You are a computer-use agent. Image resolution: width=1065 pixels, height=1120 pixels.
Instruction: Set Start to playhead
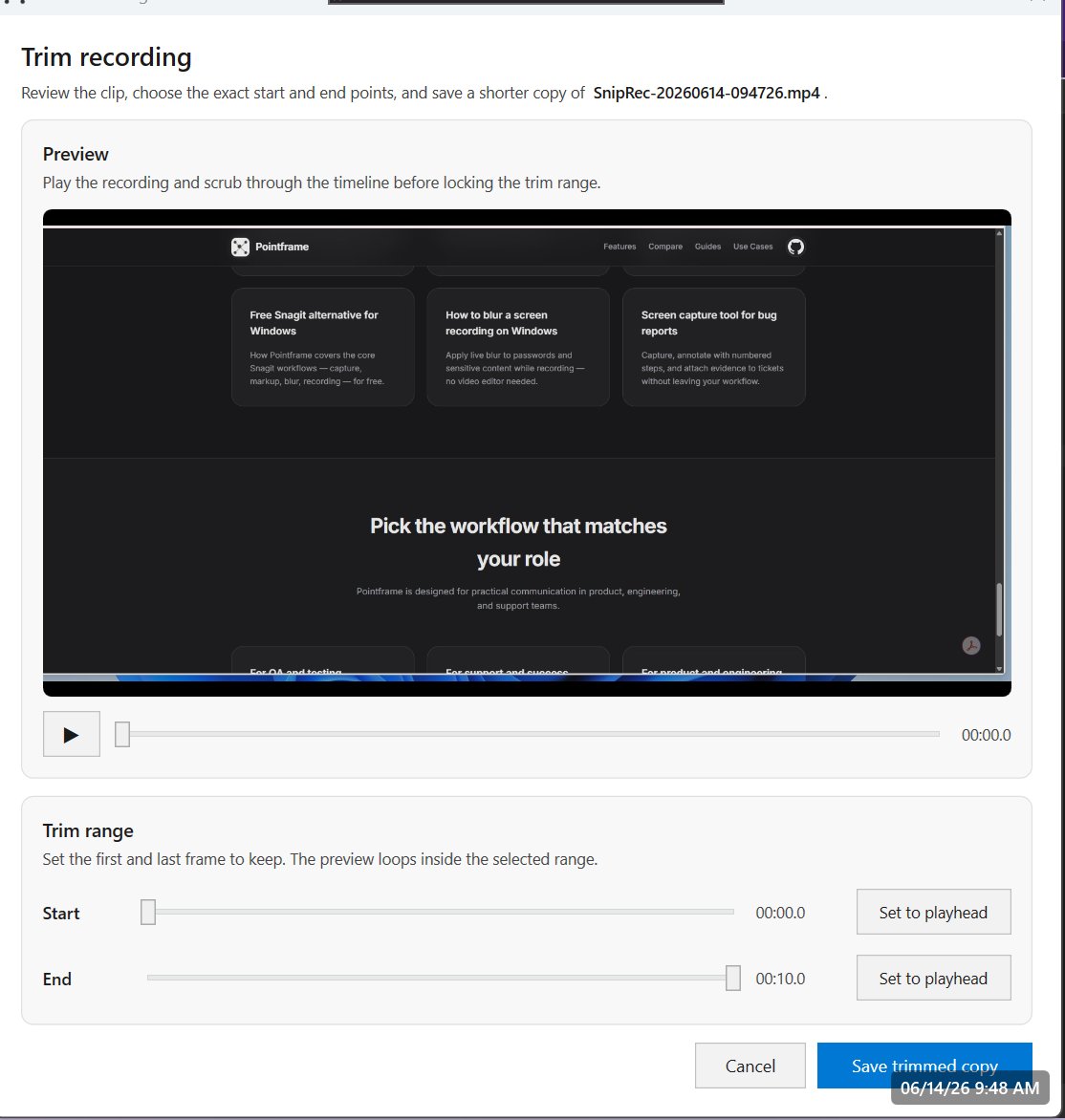933,912
